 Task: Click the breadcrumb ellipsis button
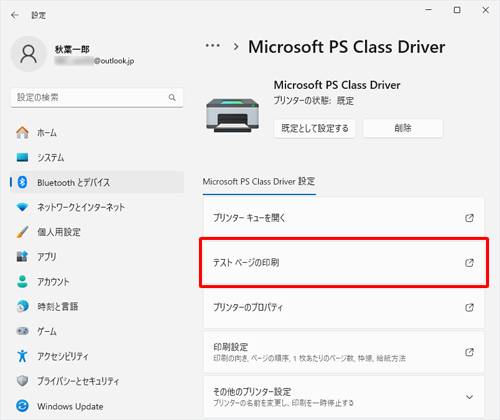[213, 46]
